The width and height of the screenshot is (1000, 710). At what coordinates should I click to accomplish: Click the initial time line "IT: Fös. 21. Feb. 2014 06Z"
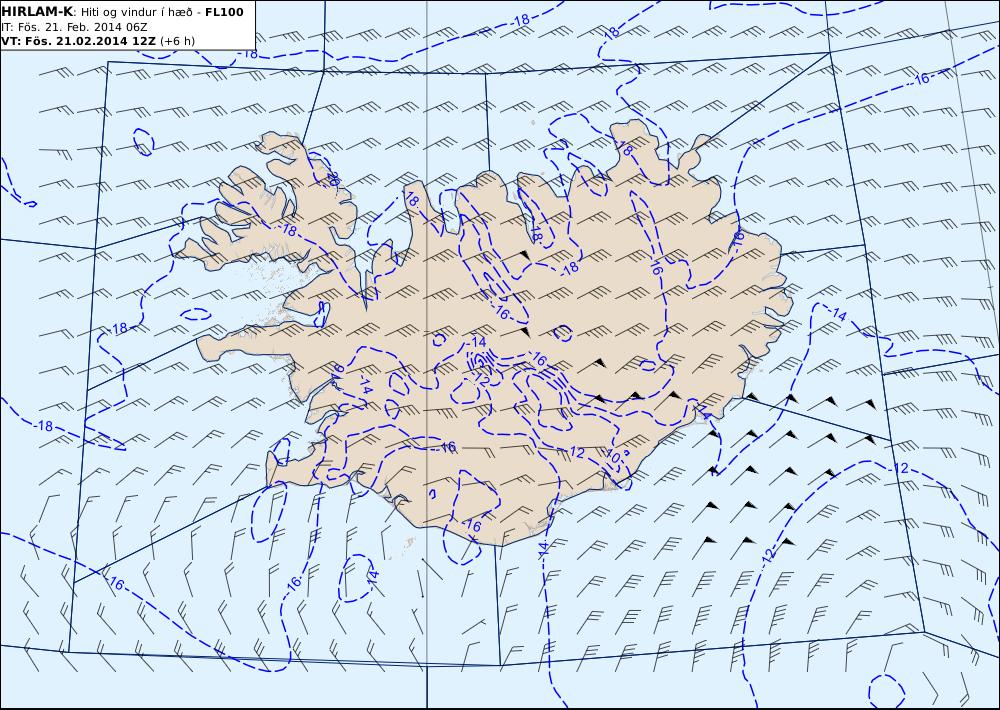coord(74,27)
